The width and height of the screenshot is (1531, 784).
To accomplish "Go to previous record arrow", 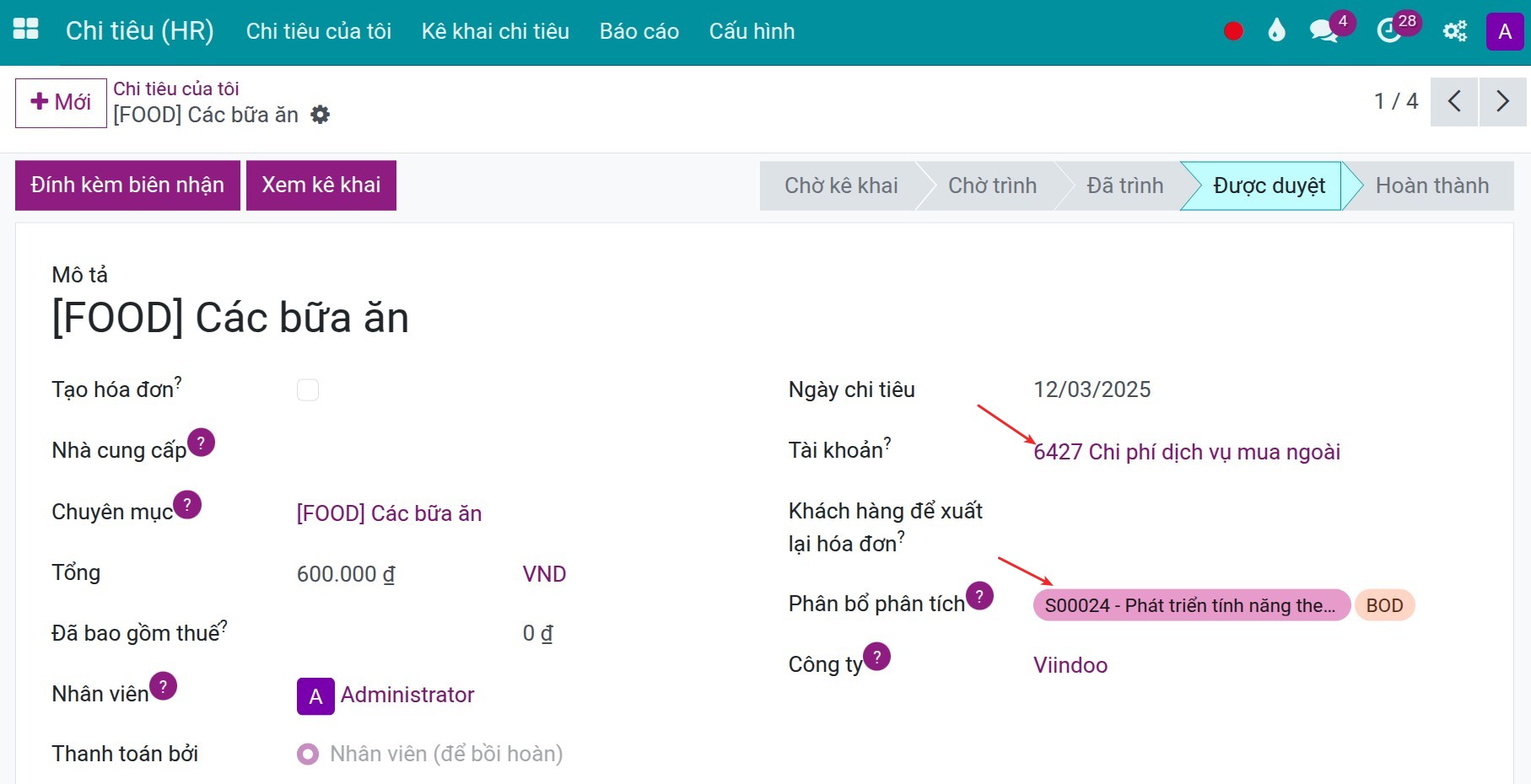I will (x=1454, y=102).
